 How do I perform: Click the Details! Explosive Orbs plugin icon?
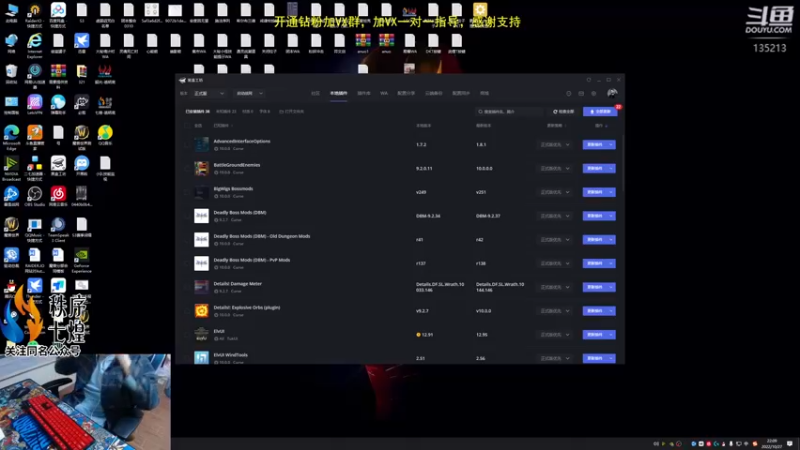(x=201, y=311)
